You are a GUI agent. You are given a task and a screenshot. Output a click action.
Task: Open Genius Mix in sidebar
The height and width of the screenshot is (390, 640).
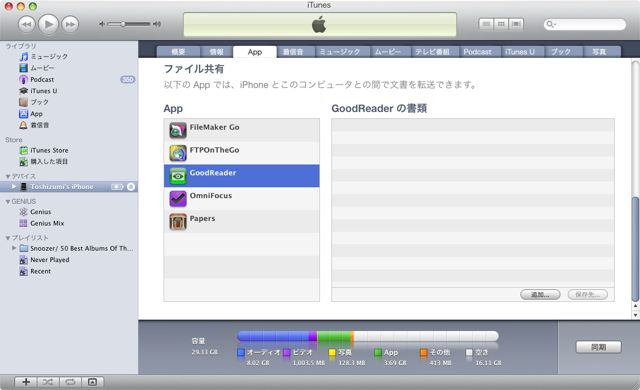(47, 223)
